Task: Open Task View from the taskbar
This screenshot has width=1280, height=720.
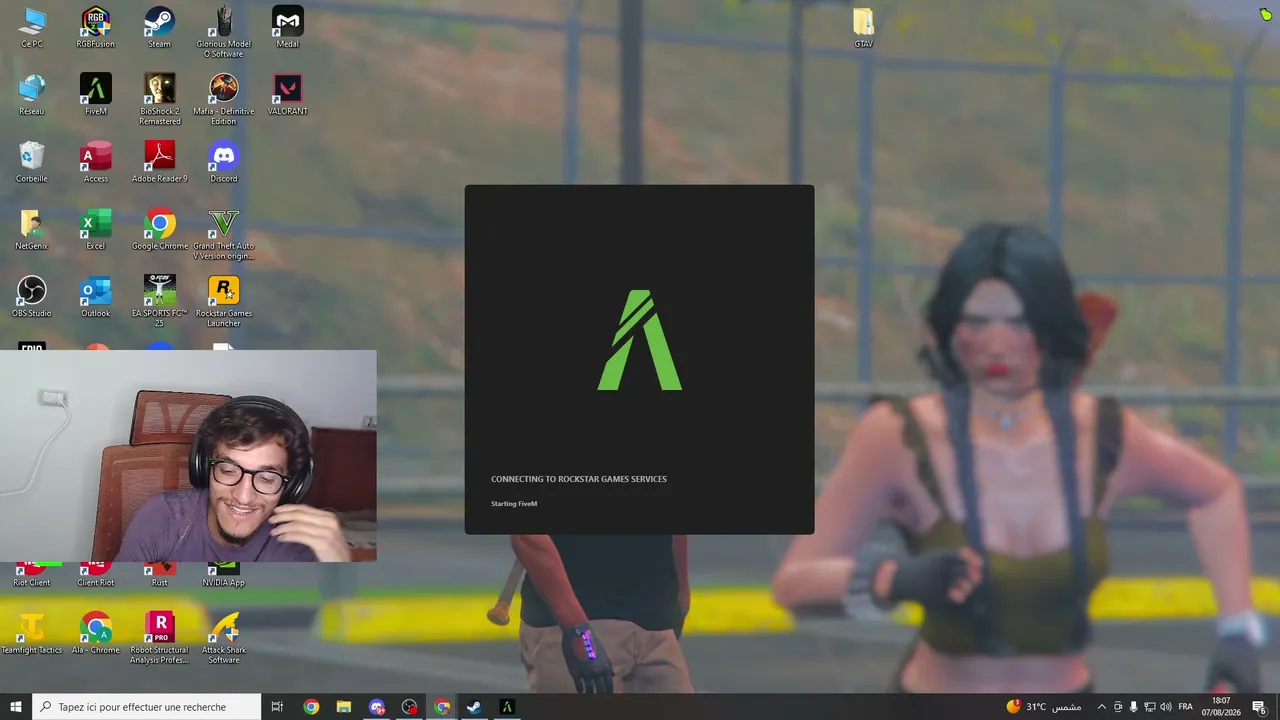Action: point(278,707)
